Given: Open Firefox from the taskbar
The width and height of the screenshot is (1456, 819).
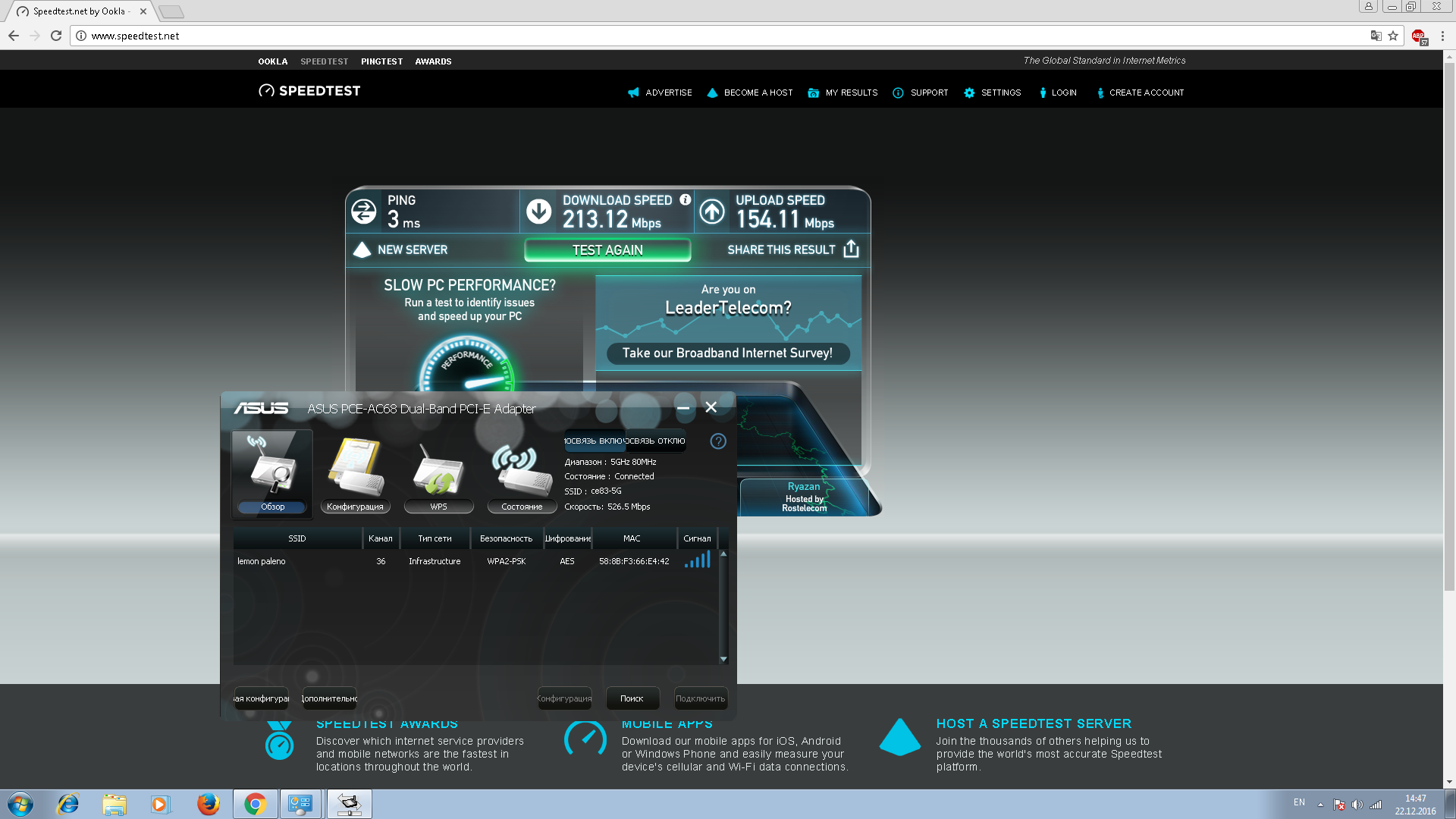Looking at the screenshot, I should coord(208,804).
